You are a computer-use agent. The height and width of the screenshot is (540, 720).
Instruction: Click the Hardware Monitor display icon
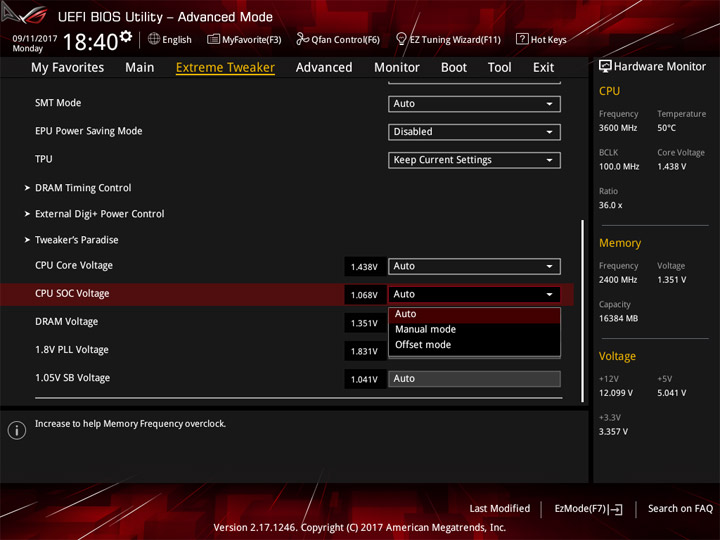pyautogui.click(x=605, y=67)
